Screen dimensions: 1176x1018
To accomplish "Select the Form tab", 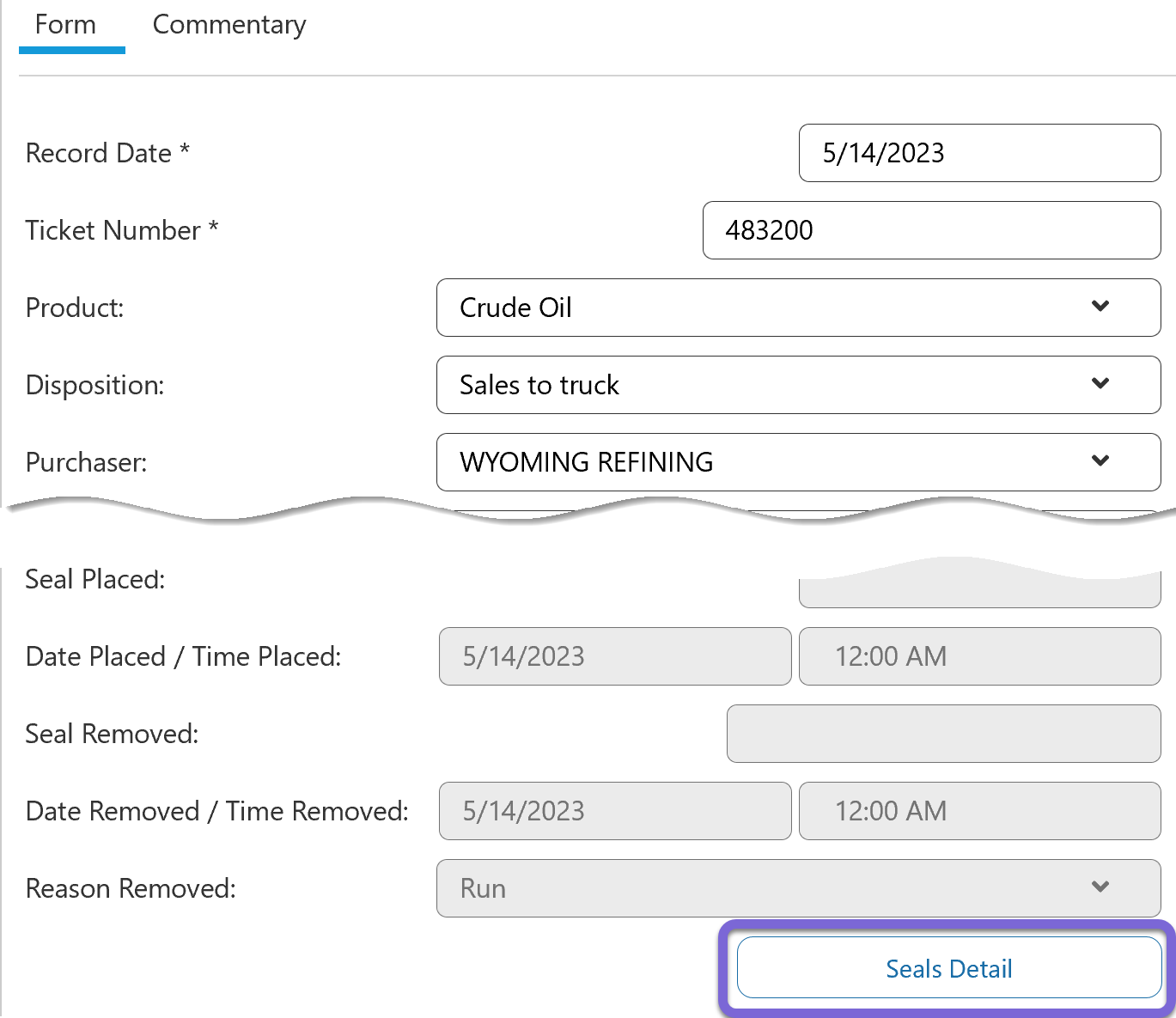I will (65, 26).
